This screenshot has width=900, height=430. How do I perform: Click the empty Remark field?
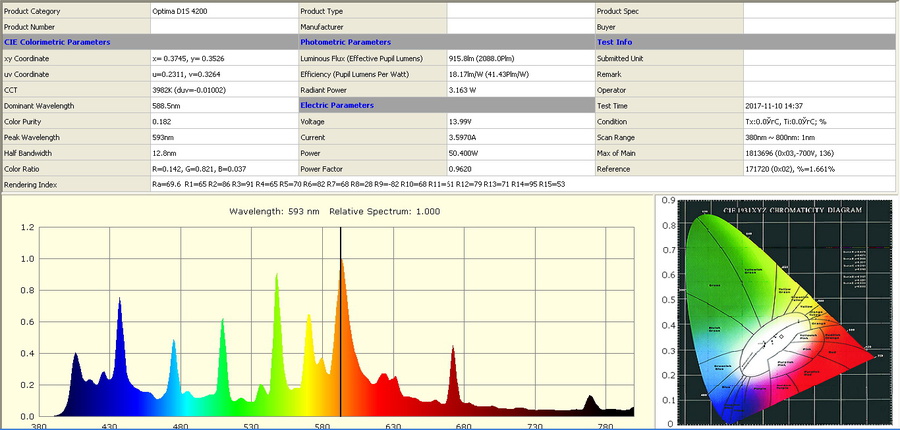[x=819, y=74]
